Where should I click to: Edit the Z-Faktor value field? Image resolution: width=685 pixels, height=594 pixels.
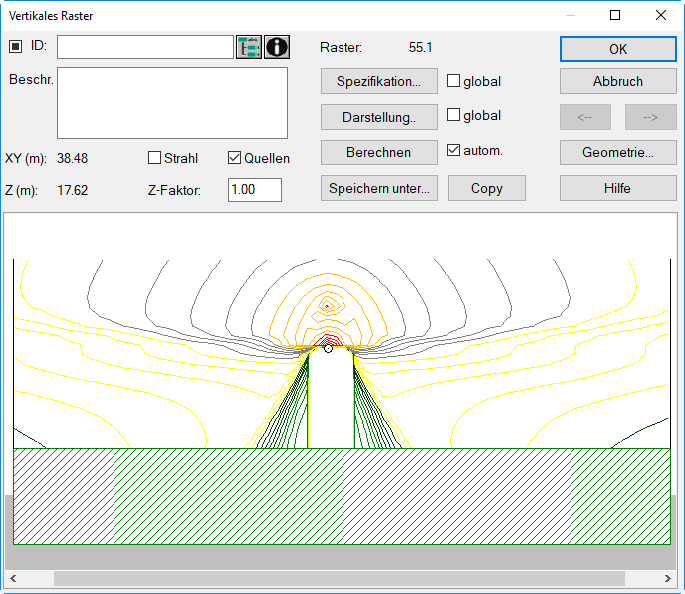point(255,190)
